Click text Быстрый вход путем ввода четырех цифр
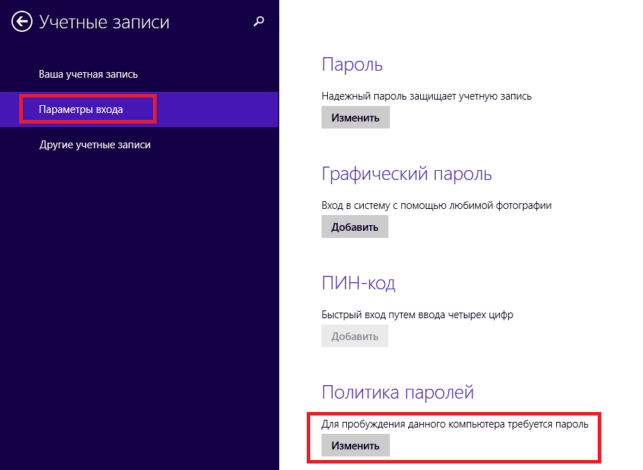This screenshot has width=643, height=470. (x=417, y=315)
